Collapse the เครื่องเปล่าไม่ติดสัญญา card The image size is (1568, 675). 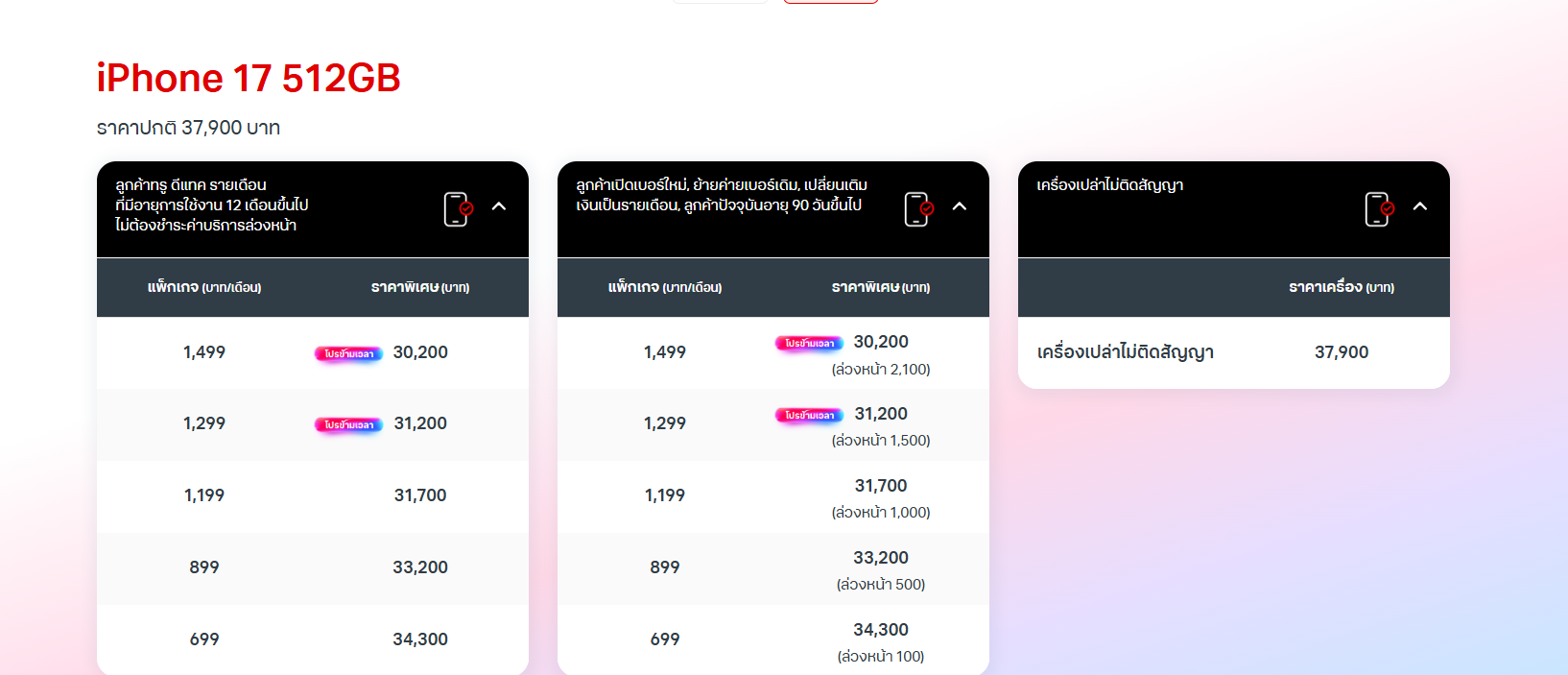[x=1420, y=206]
